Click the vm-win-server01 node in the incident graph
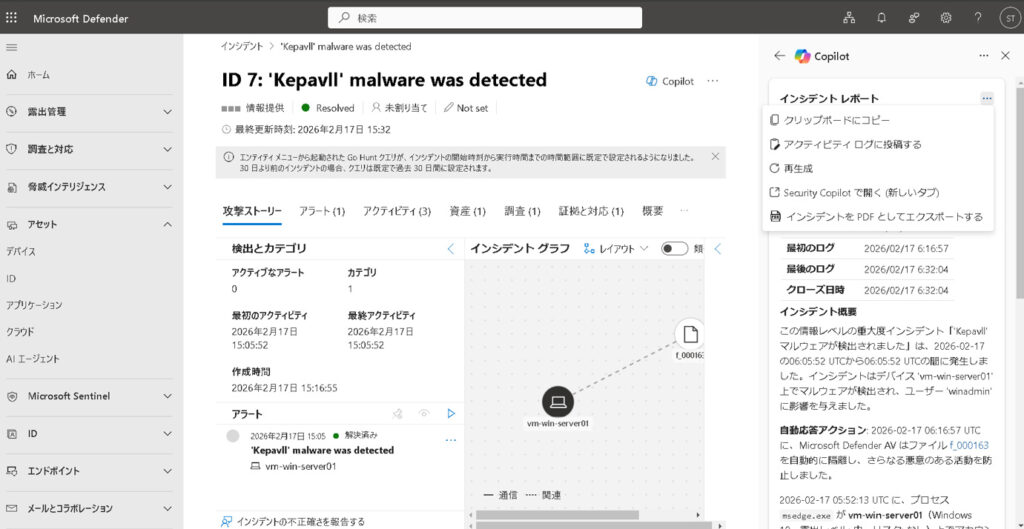The width and height of the screenshot is (1024, 529). pyautogui.click(x=557, y=402)
